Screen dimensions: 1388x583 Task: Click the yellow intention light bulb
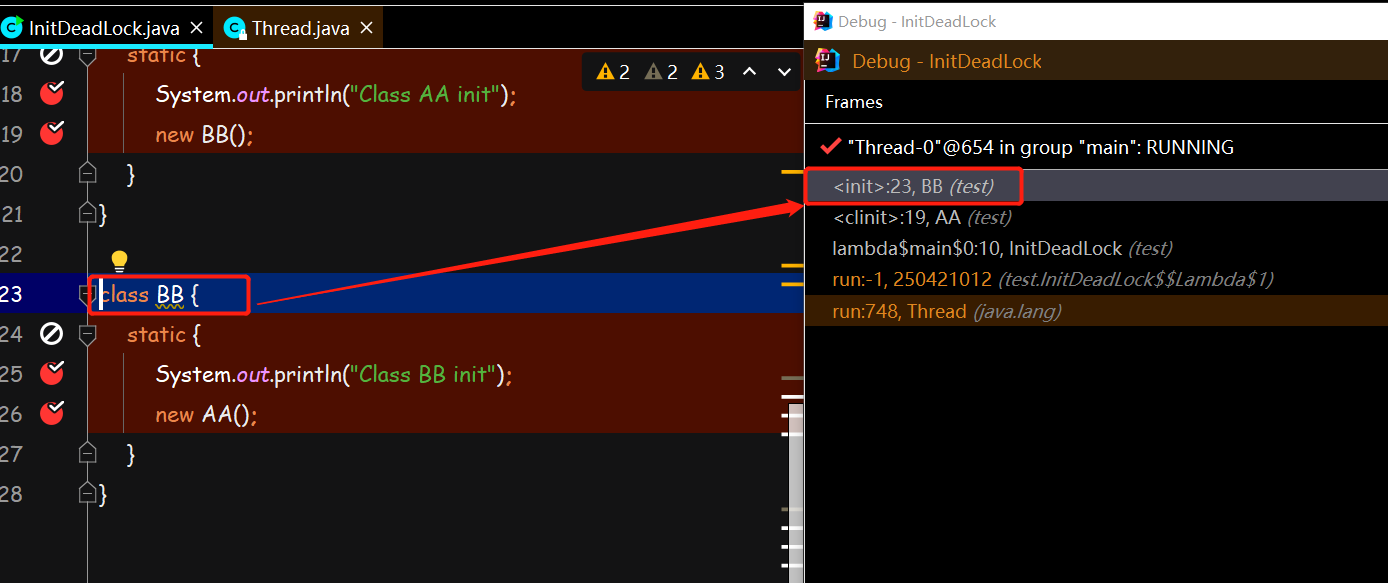coord(119,262)
